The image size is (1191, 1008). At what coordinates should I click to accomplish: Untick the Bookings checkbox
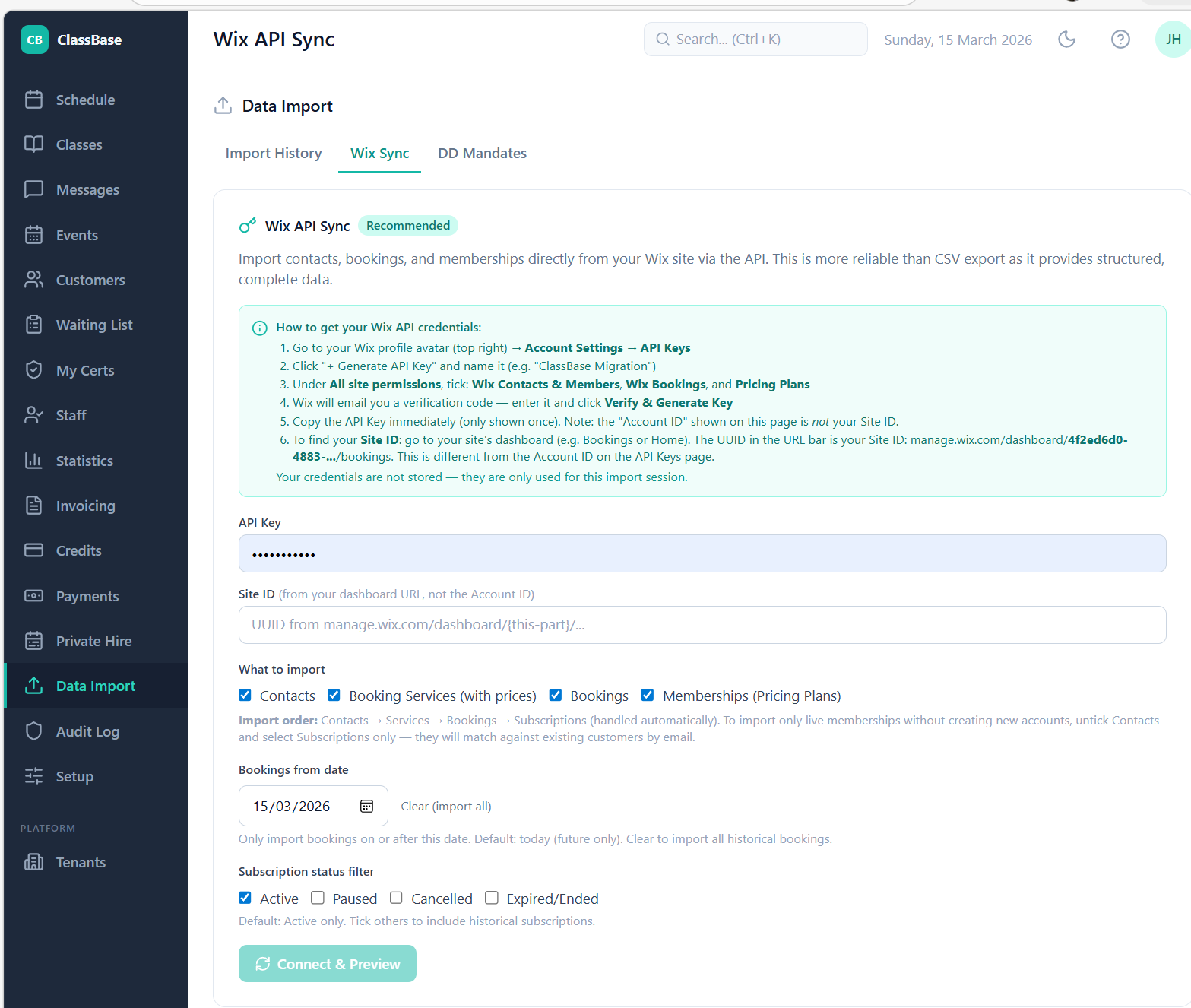tap(556, 695)
